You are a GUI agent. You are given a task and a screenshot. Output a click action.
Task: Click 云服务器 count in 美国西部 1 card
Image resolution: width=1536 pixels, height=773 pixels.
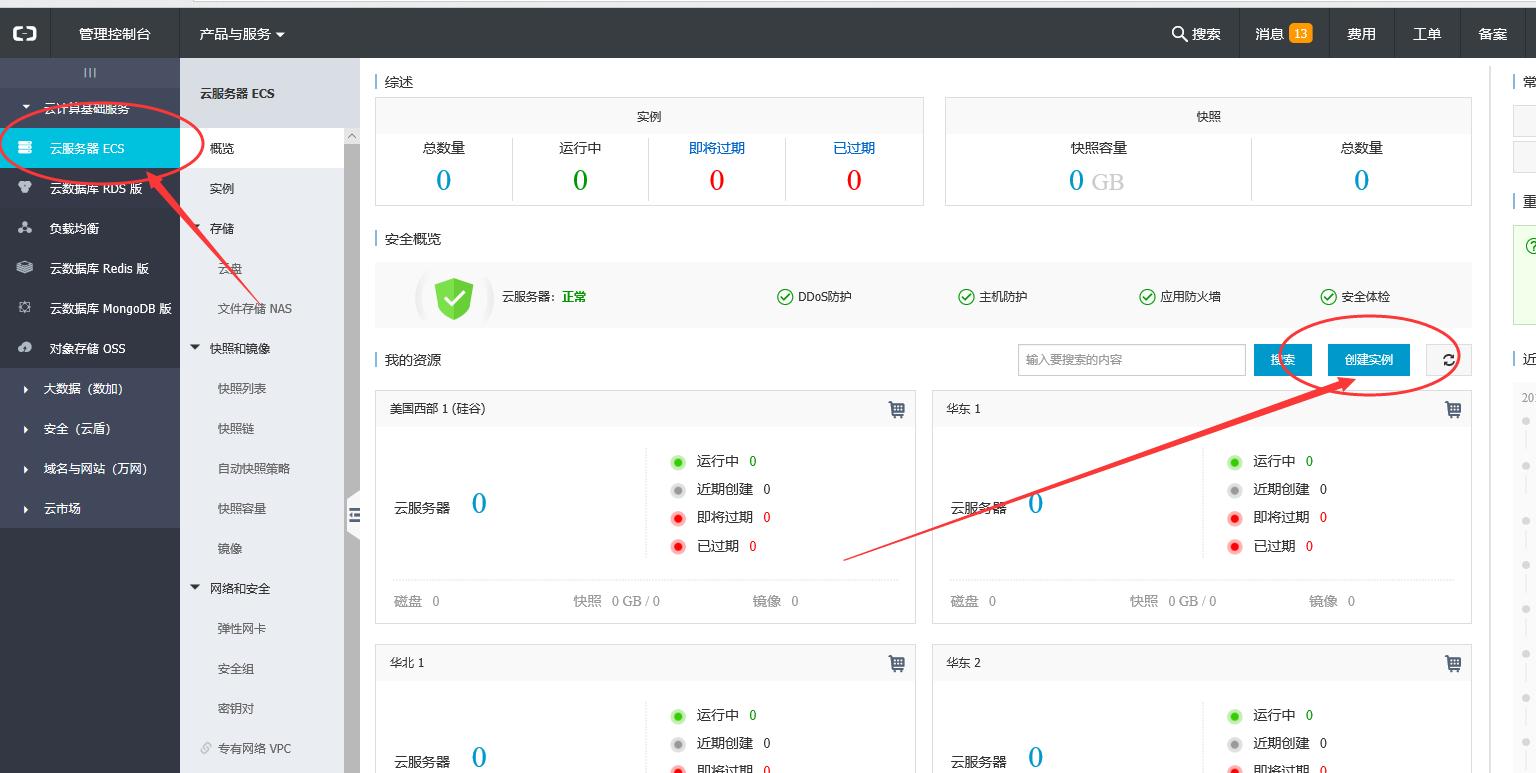(x=479, y=504)
